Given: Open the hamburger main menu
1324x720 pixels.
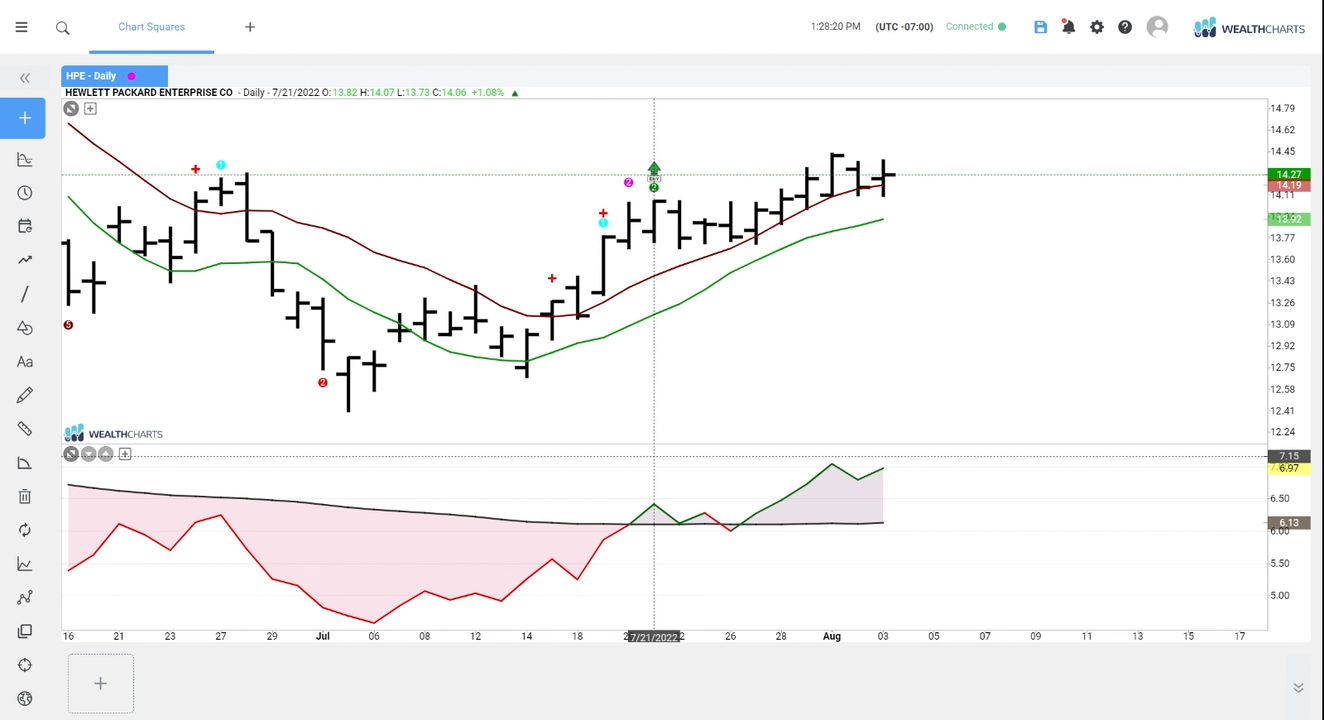Looking at the screenshot, I should pyautogui.click(x=21, y=27).
